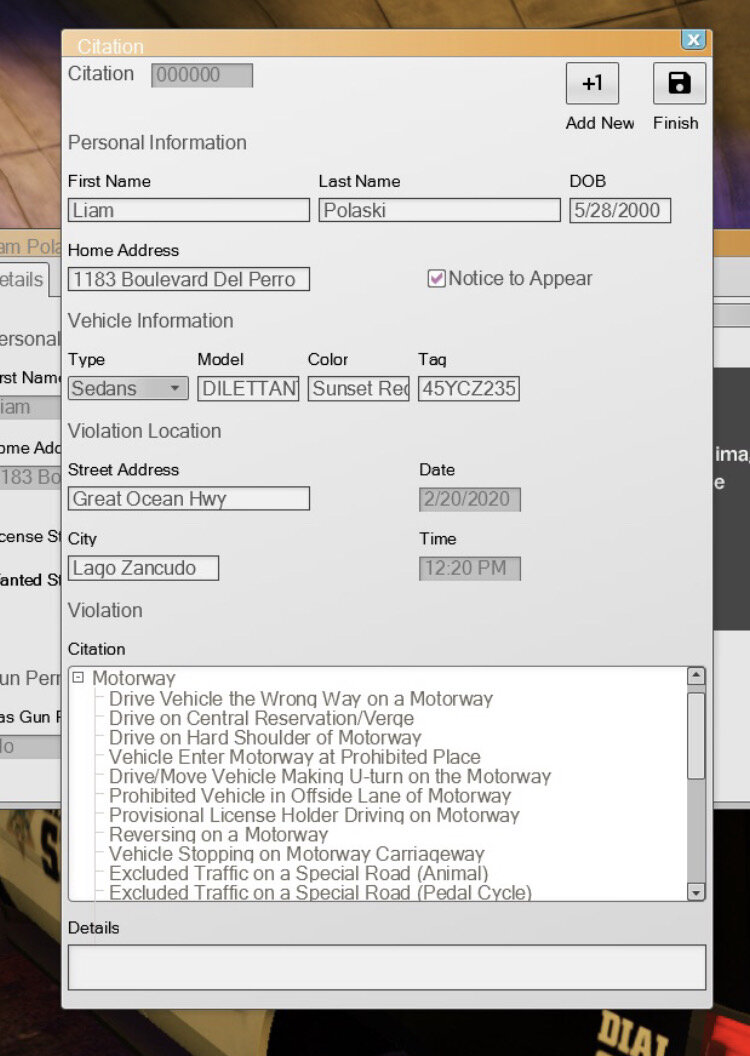
Task: Choose Drive Vehicle the Wrong Way violation
Action: (x=300, y=699)
